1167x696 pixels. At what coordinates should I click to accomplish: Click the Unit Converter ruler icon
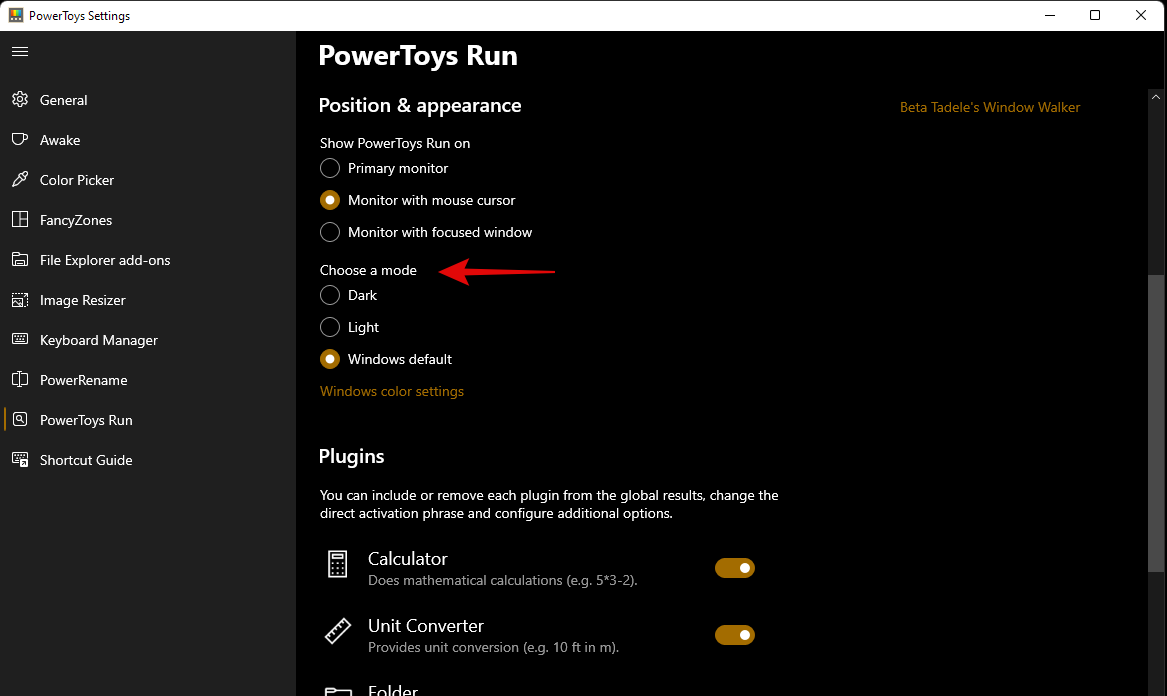(x=336, y=631)
